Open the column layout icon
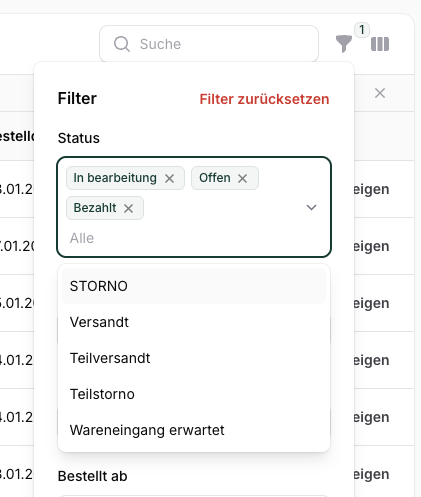This screenshot has height=497, width=421. [380, 44]
